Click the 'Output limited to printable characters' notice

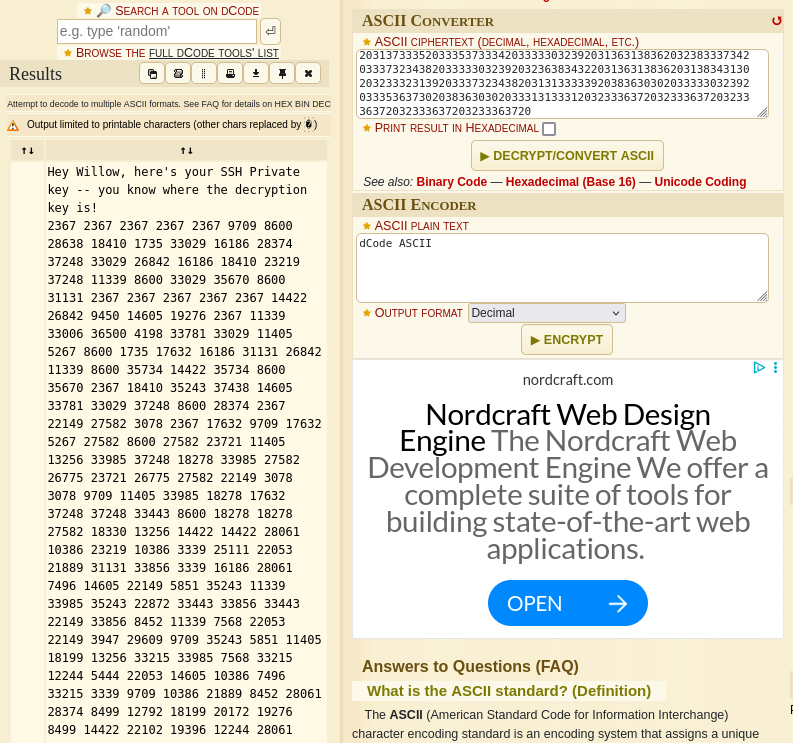click(172, 124)
